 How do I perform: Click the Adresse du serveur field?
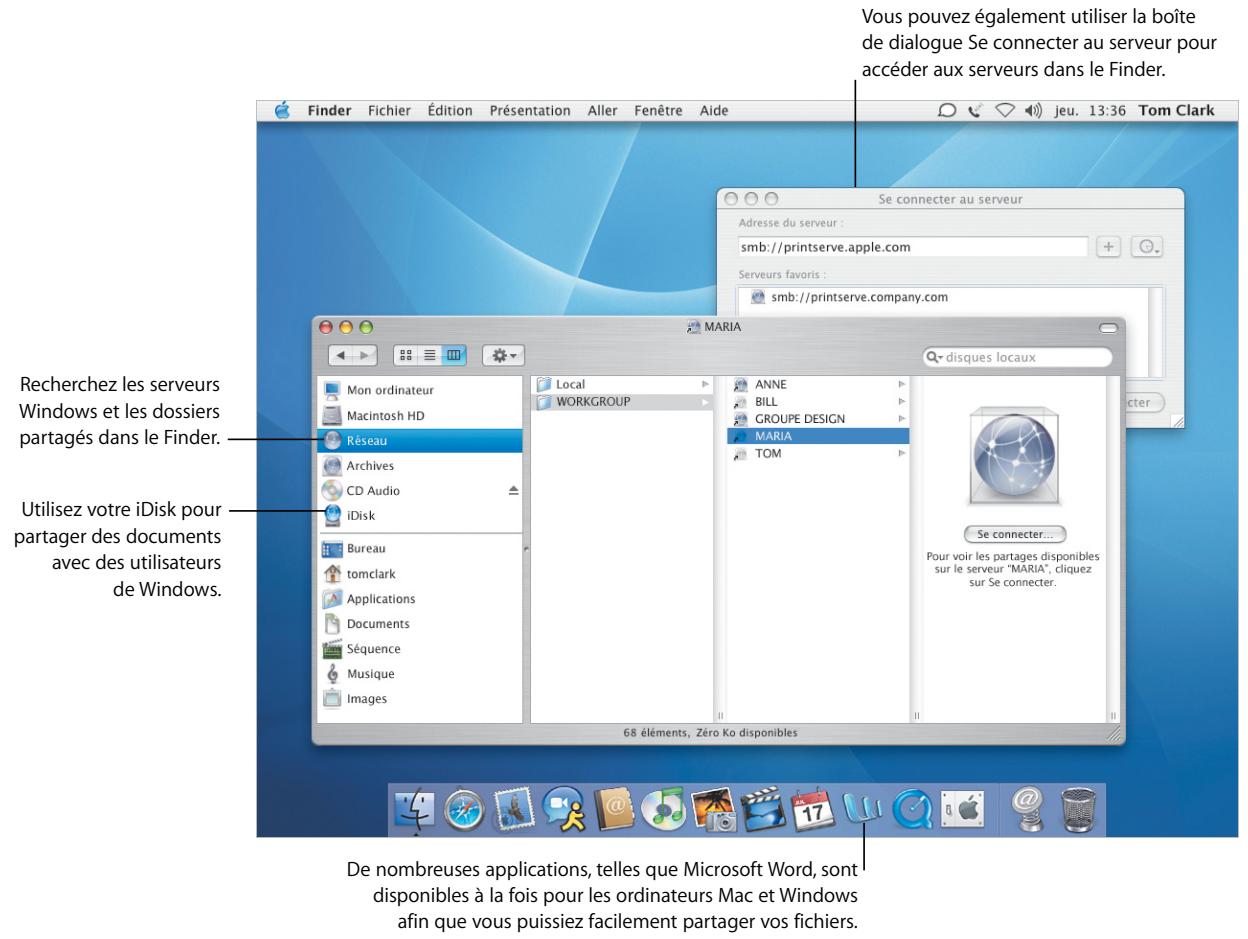[x=911, y=247]
